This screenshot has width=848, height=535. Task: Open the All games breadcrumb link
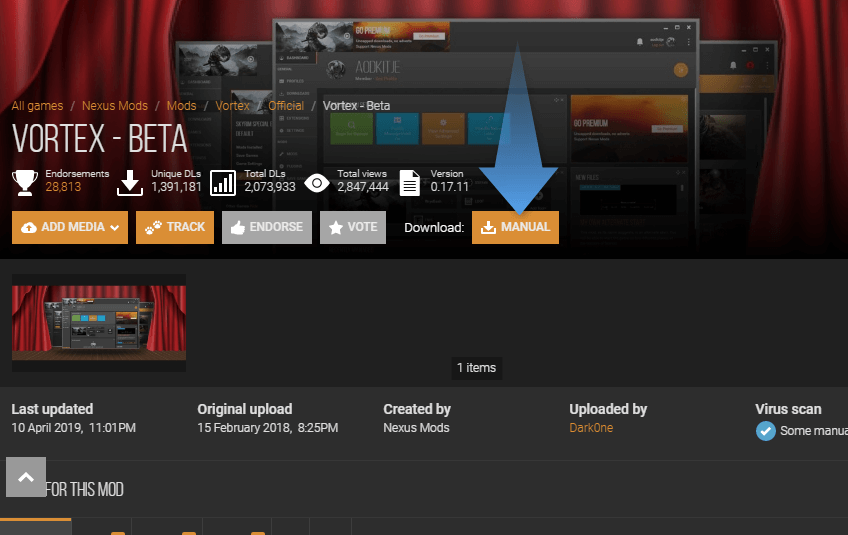[x=37, y=105]
